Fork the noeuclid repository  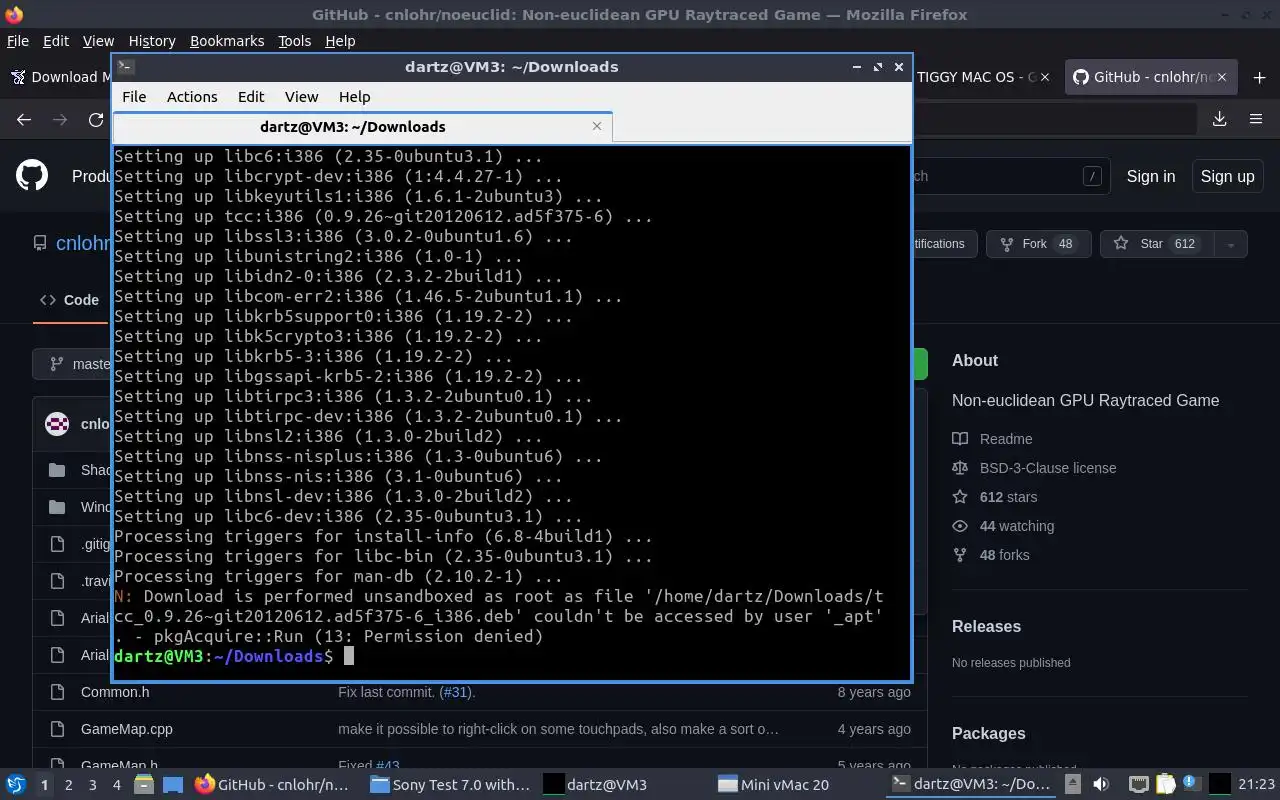(x=1037, y=244)
